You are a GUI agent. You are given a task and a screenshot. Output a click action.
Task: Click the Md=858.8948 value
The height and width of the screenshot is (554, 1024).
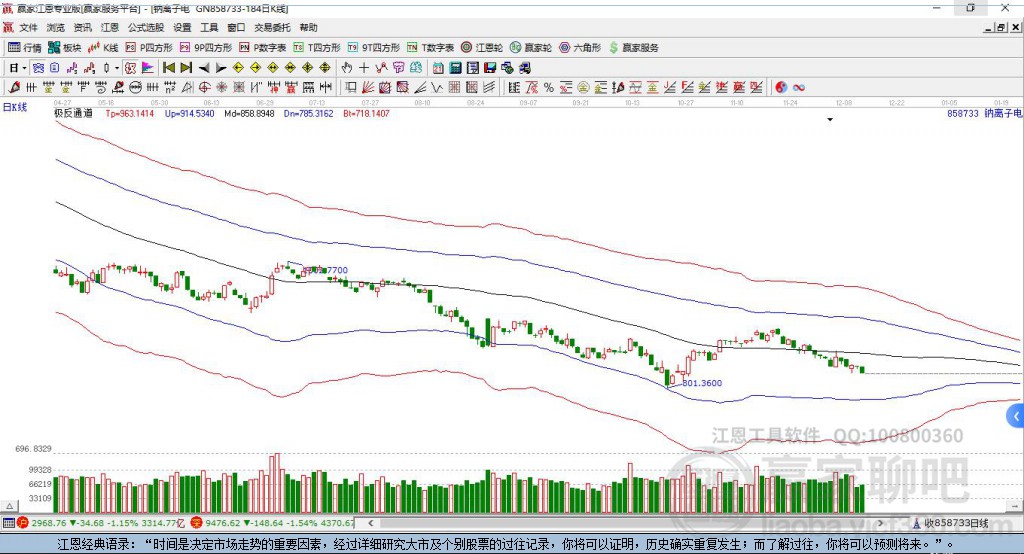click(249, 113)
